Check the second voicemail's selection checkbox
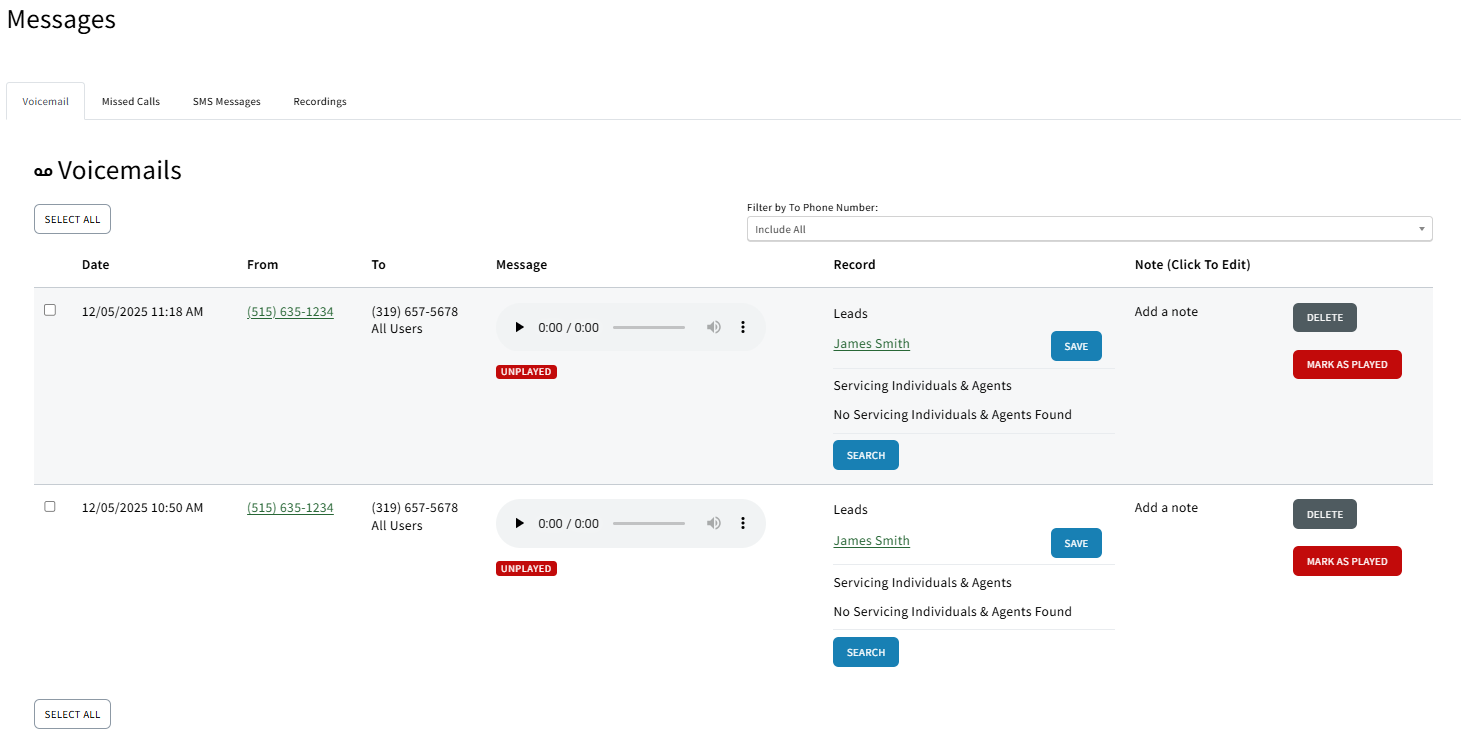Screen dimensions: 1469x740 click(50, 506)
